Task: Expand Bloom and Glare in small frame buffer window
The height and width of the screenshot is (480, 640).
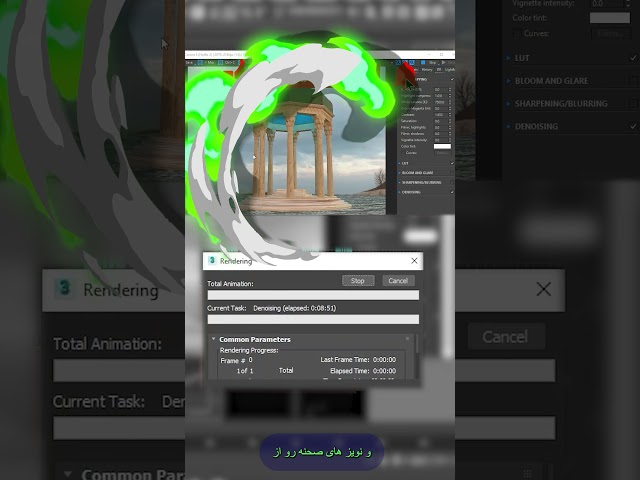Action: point(399,173)
